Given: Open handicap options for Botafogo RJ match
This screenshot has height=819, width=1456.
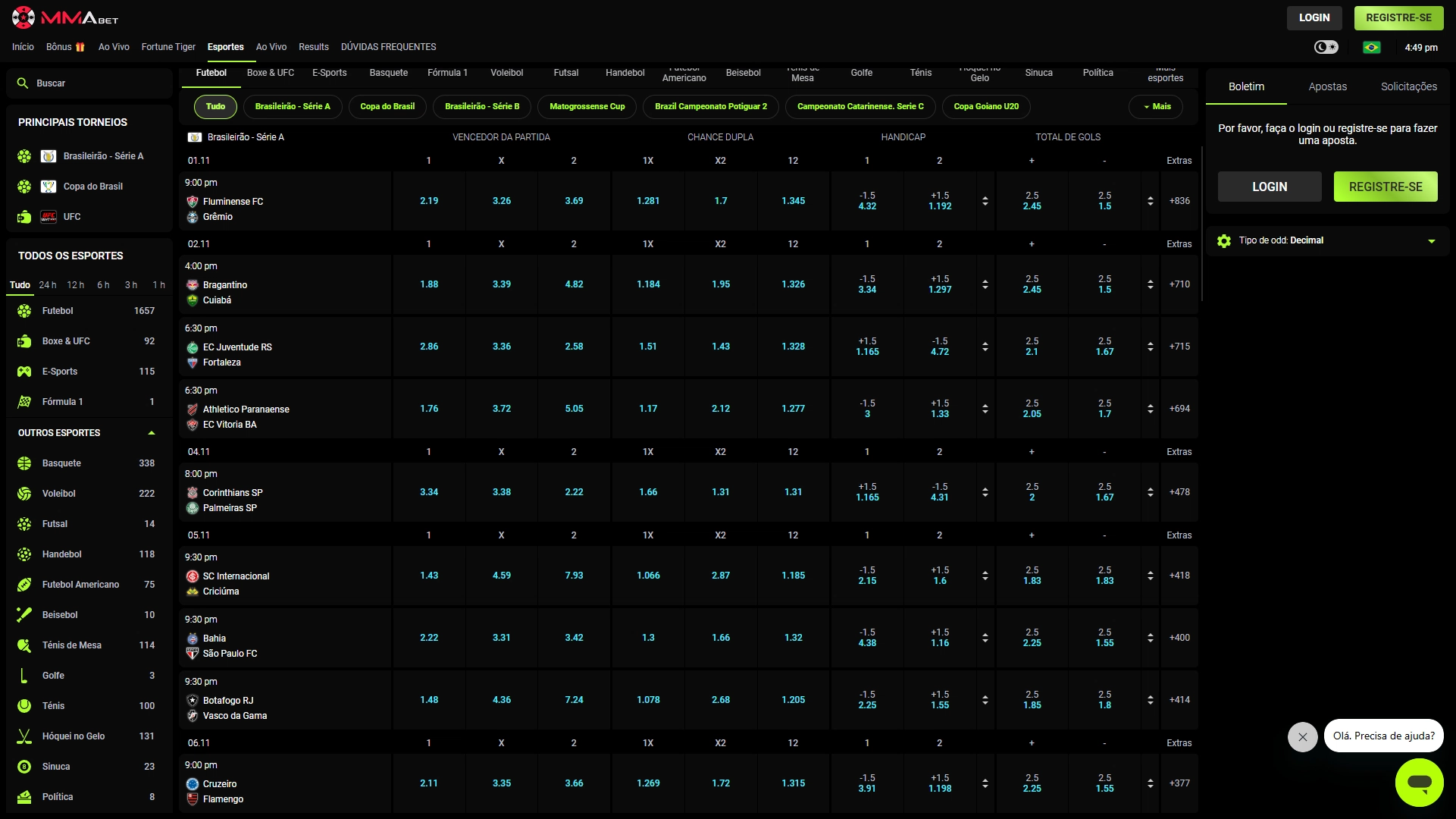Looking at the screenshot, I should point(985,700).
